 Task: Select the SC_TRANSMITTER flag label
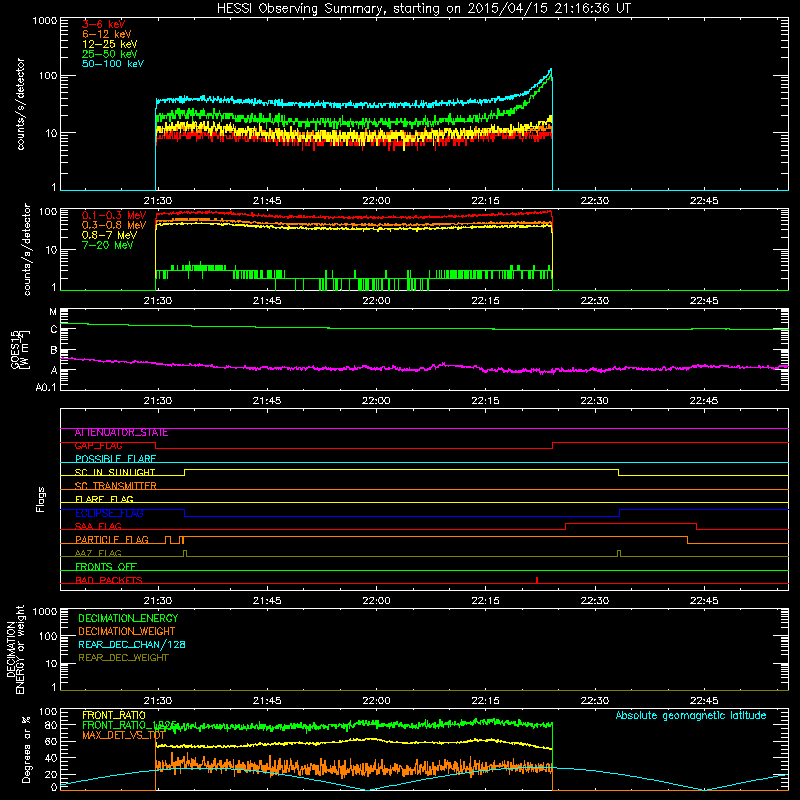(x=116, y=486)
